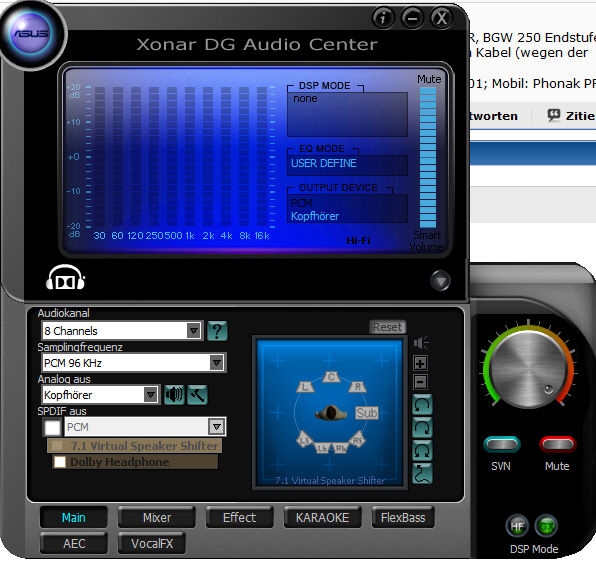596x564 pixels.
Task: Open the hammer settings icon next to Kopfhörer
Action: [x=197, y=395]
